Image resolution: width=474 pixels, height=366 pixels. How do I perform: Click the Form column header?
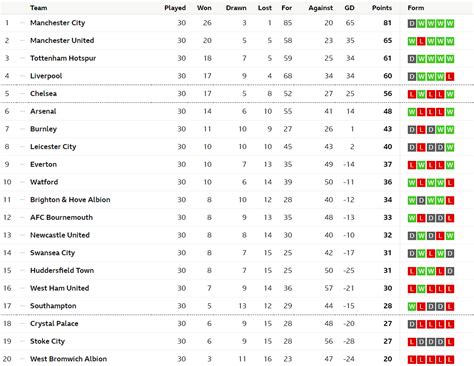(416, 8)
